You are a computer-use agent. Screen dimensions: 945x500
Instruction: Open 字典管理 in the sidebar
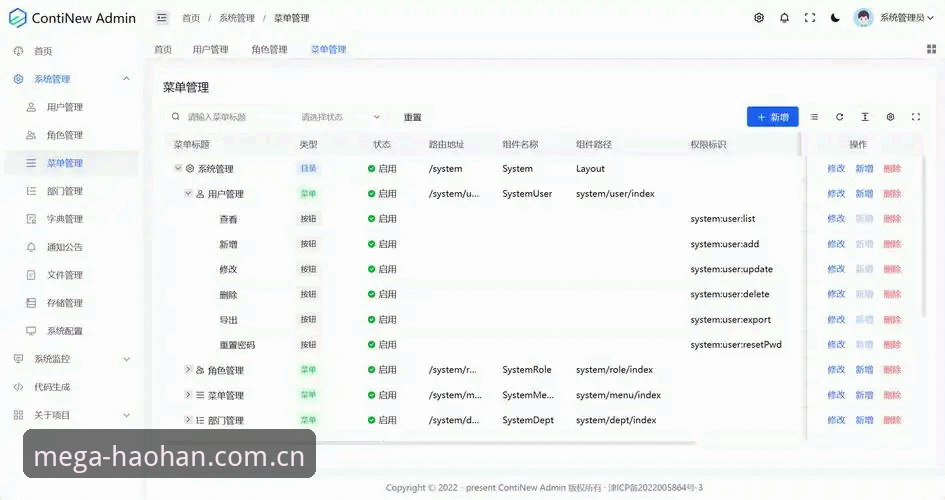[x=64, y=219]
